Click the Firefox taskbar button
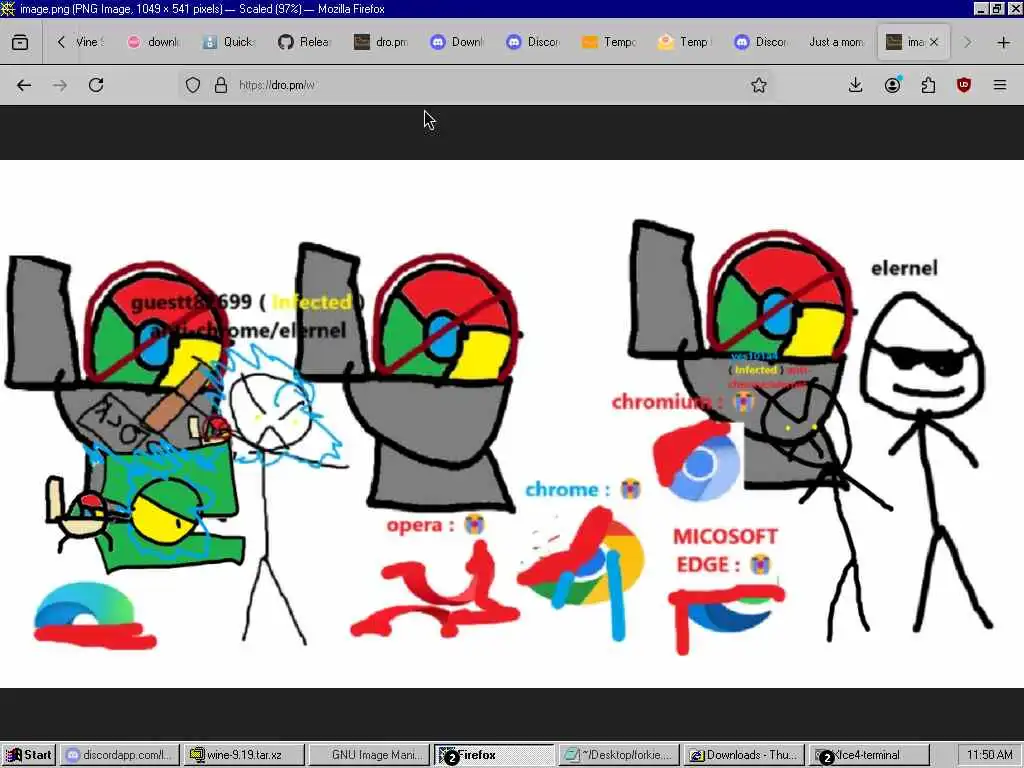1024x768 pixels. pos(494,755)
